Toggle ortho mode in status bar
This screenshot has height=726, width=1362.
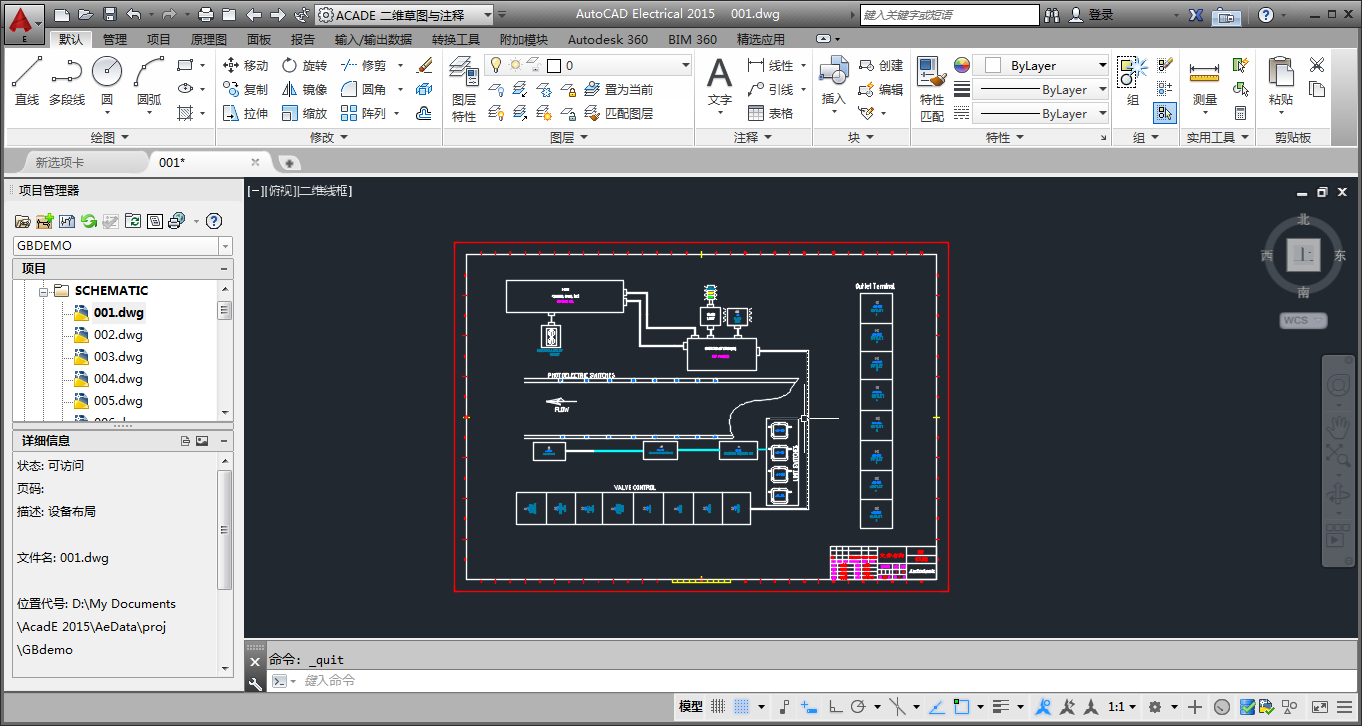835,707
